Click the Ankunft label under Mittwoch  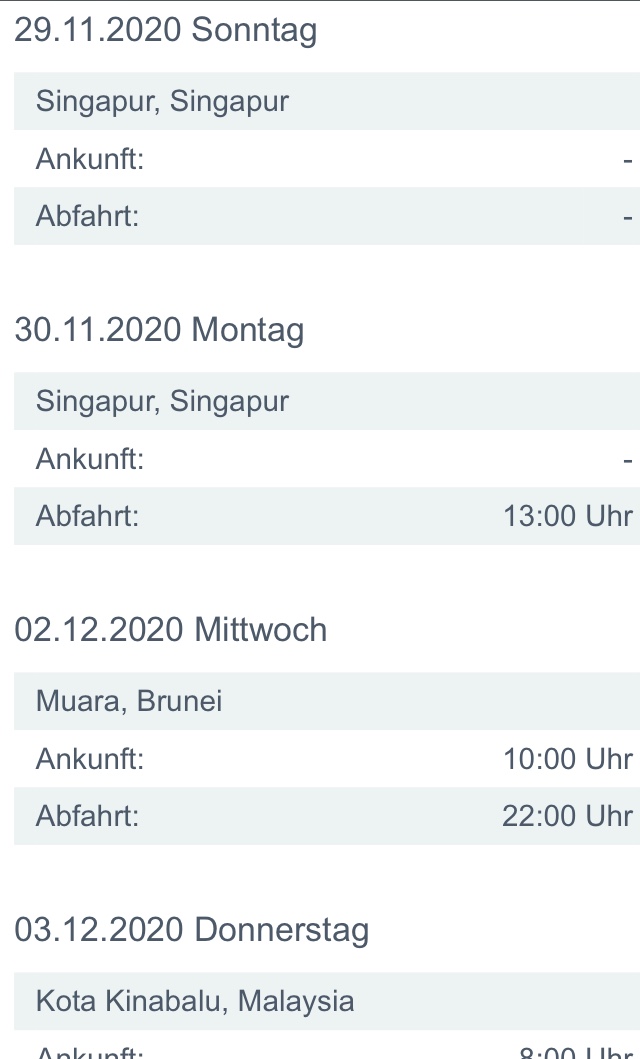pyautogui.click(x=90, y=759)
